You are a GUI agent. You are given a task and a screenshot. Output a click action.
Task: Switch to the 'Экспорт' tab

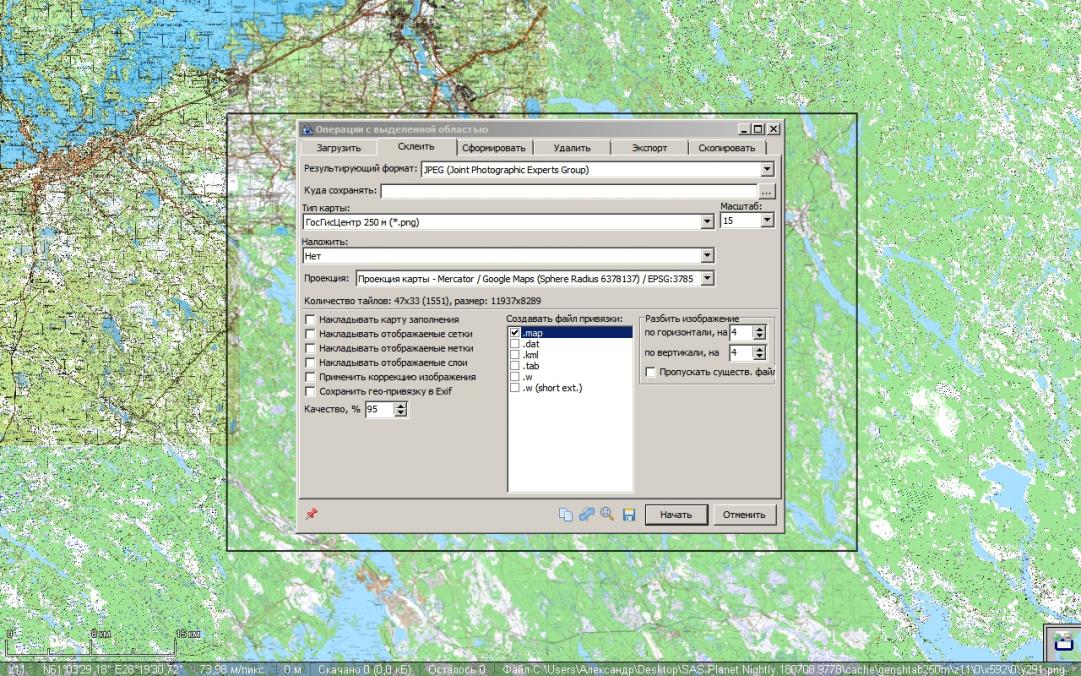[649, 148]
